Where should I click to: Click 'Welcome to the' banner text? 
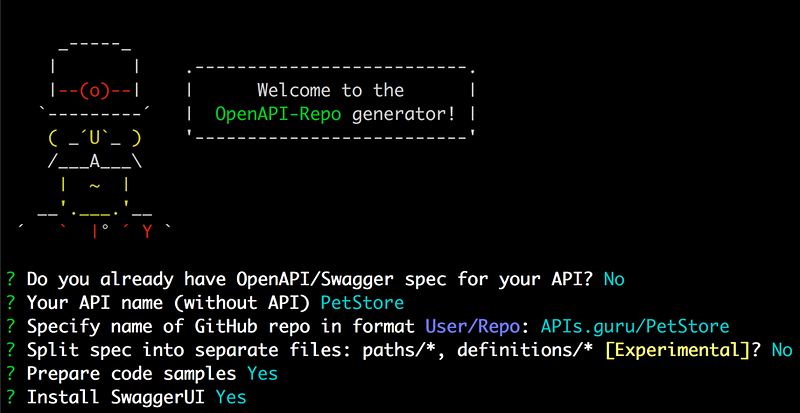tap(330, 90)
